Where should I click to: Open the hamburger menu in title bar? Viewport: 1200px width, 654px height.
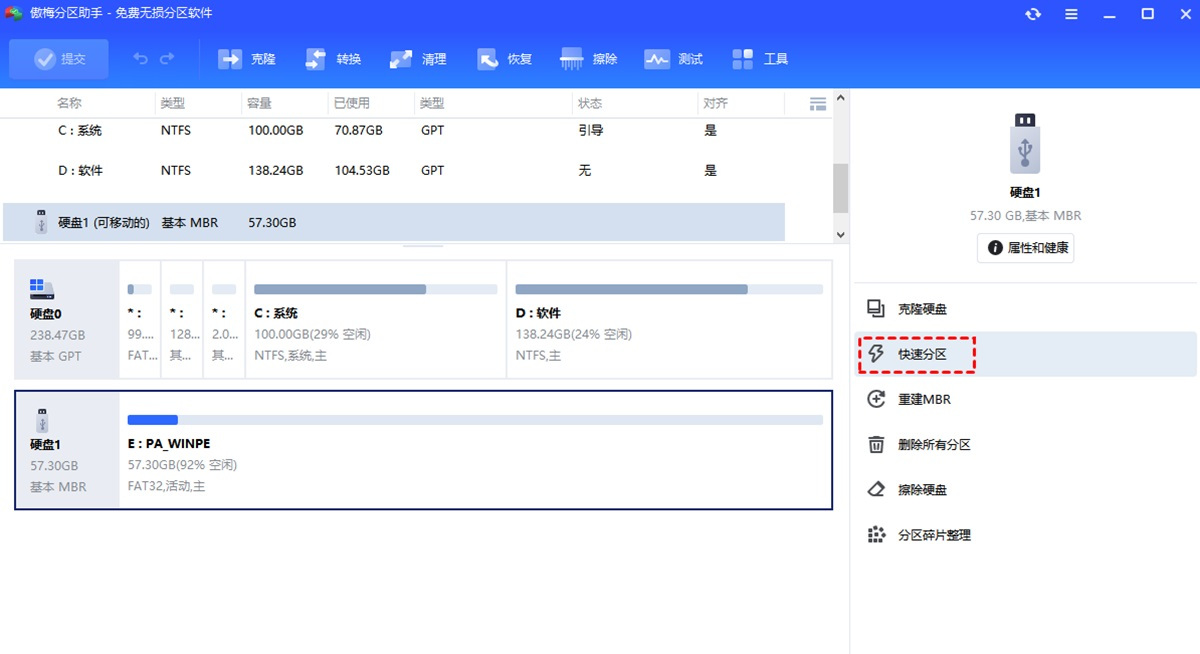[x=1071, y=14]
